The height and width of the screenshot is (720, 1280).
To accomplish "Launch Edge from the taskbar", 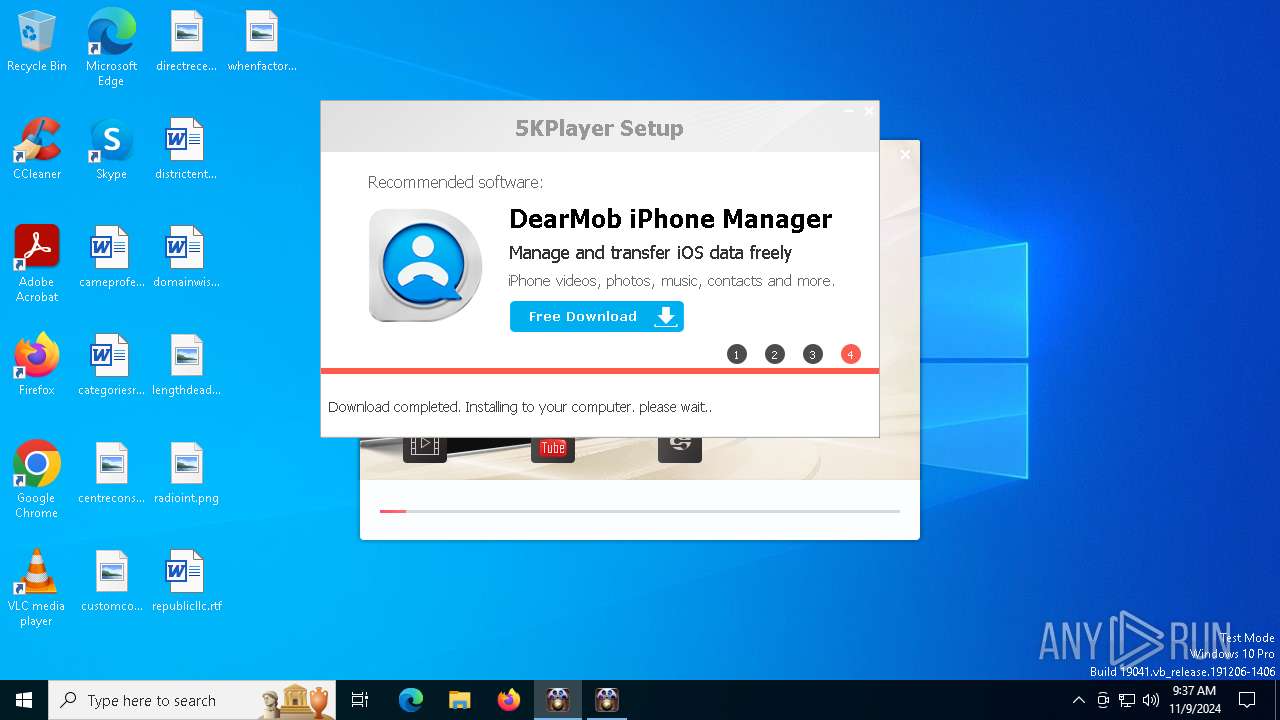I will point(411,700).
